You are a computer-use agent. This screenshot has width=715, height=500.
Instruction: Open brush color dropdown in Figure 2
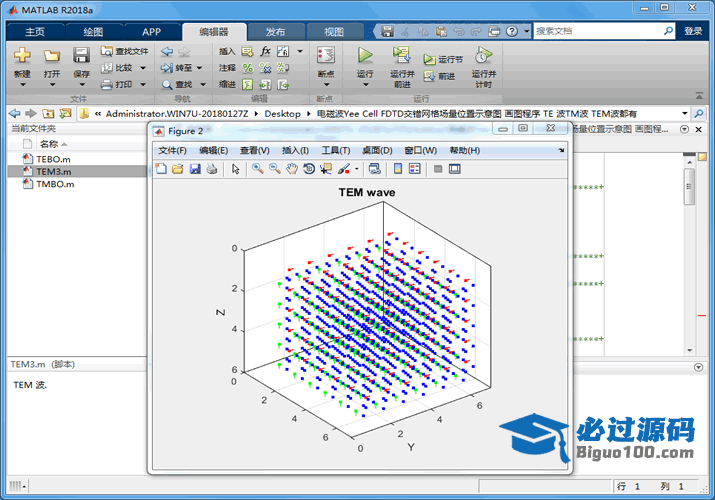pyautogui.click(x=357, y=169)
